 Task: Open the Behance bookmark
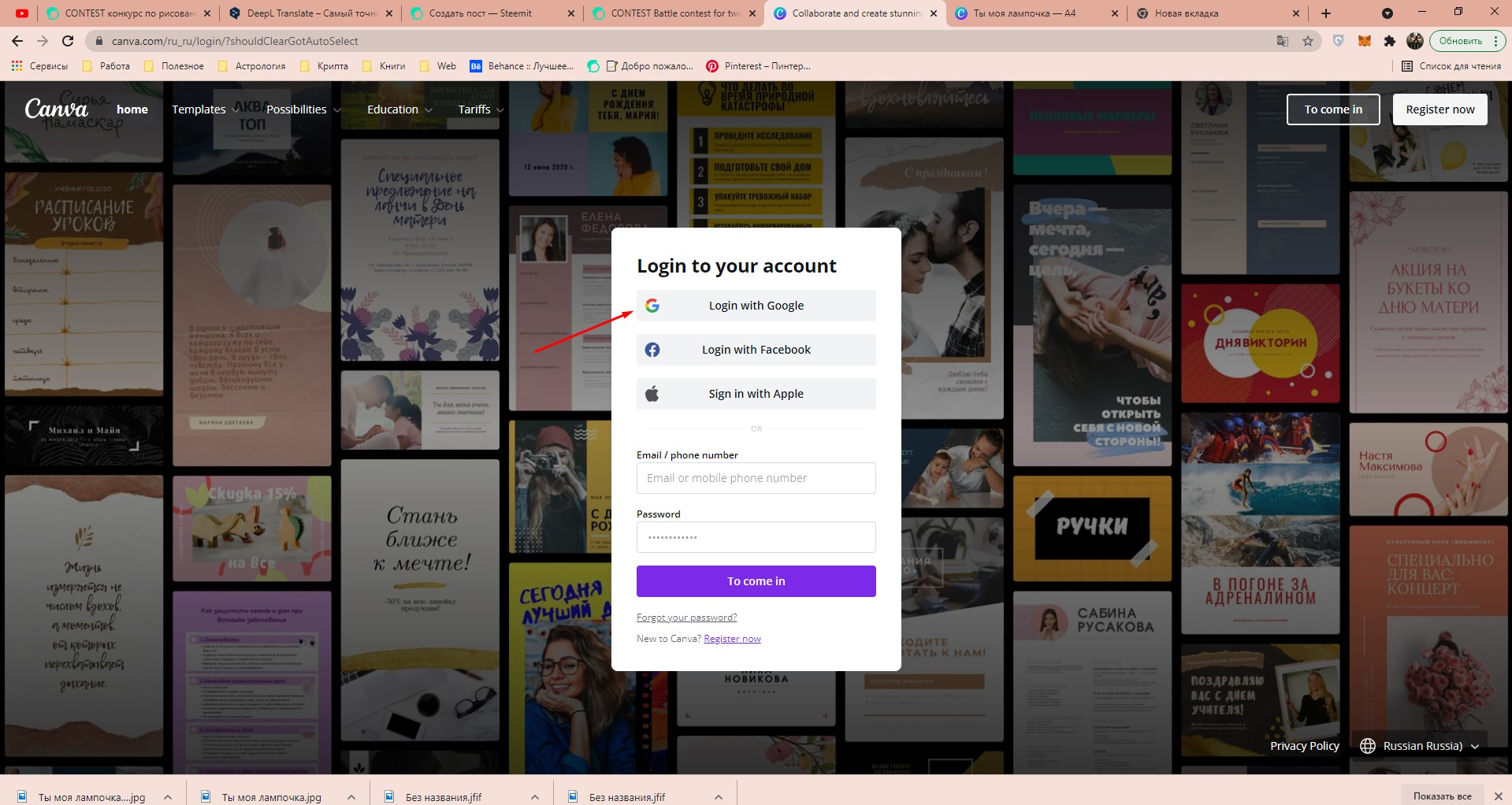522,66
